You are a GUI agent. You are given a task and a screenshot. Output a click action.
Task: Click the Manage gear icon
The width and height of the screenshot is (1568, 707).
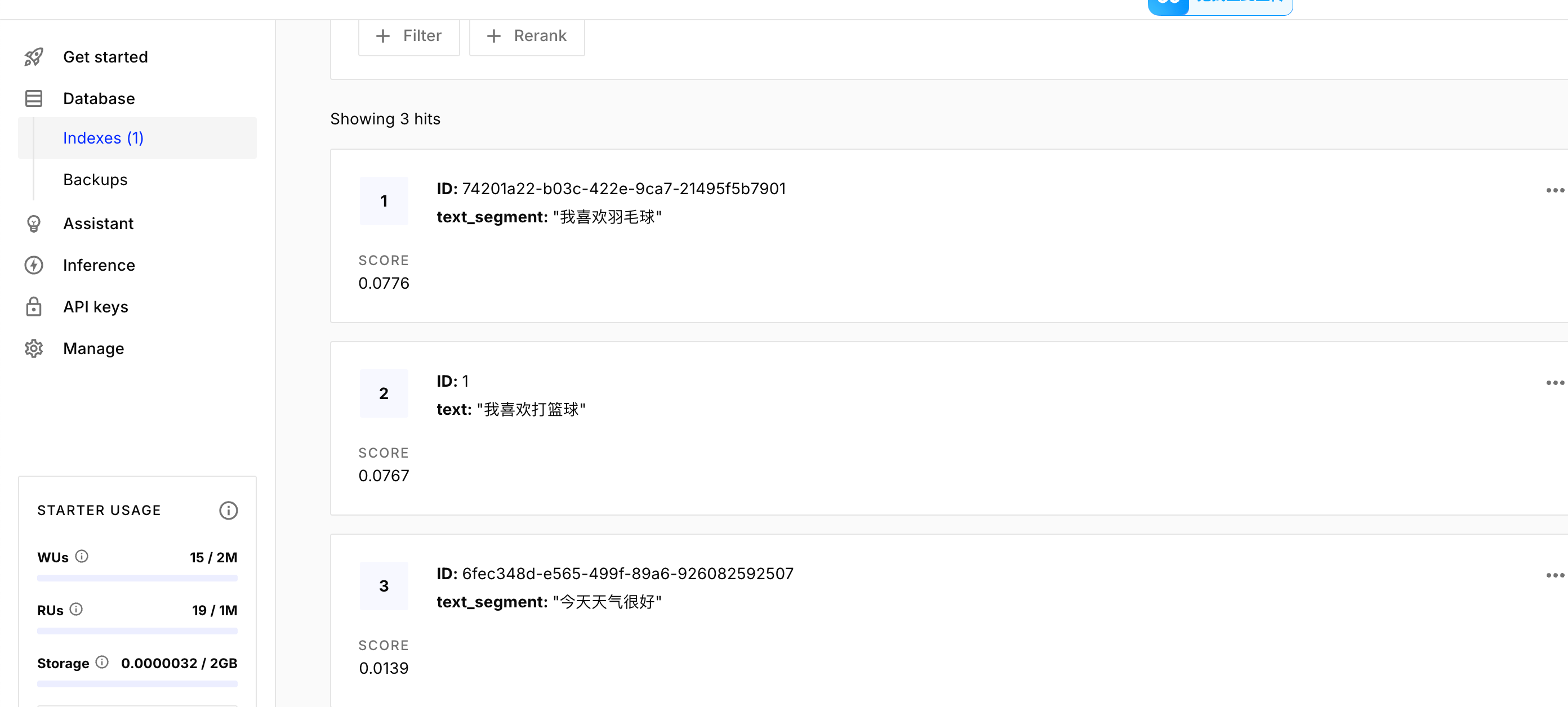point(33,348)
